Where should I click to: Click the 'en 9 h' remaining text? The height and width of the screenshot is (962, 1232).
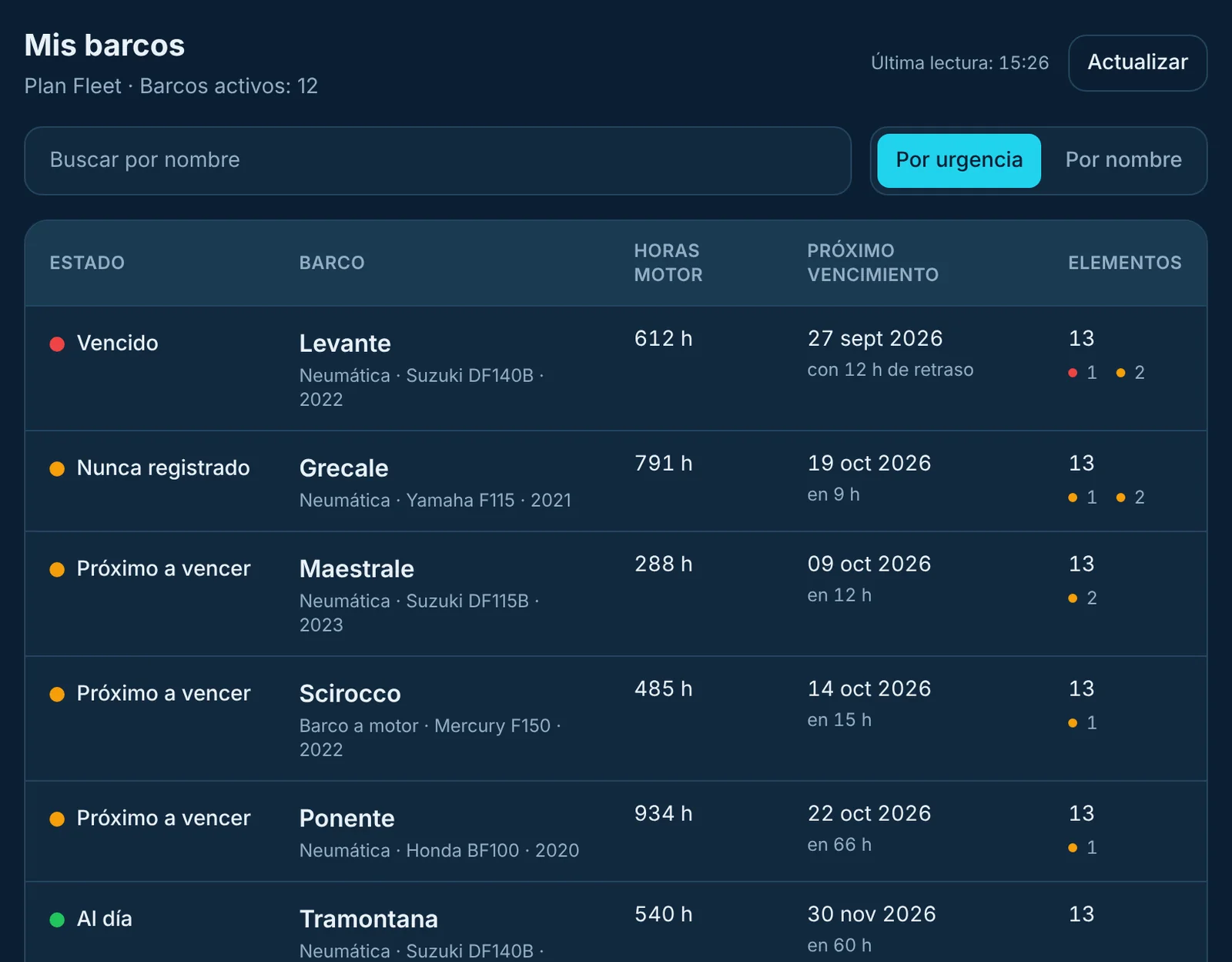point(834,495)
